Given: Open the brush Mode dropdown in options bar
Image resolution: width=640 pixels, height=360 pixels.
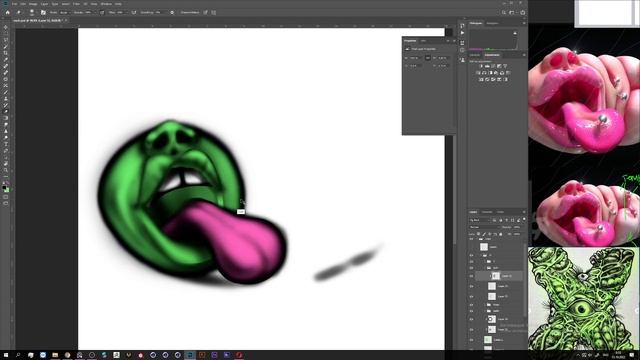Looking at the screenshot, I should coord(65,13).
